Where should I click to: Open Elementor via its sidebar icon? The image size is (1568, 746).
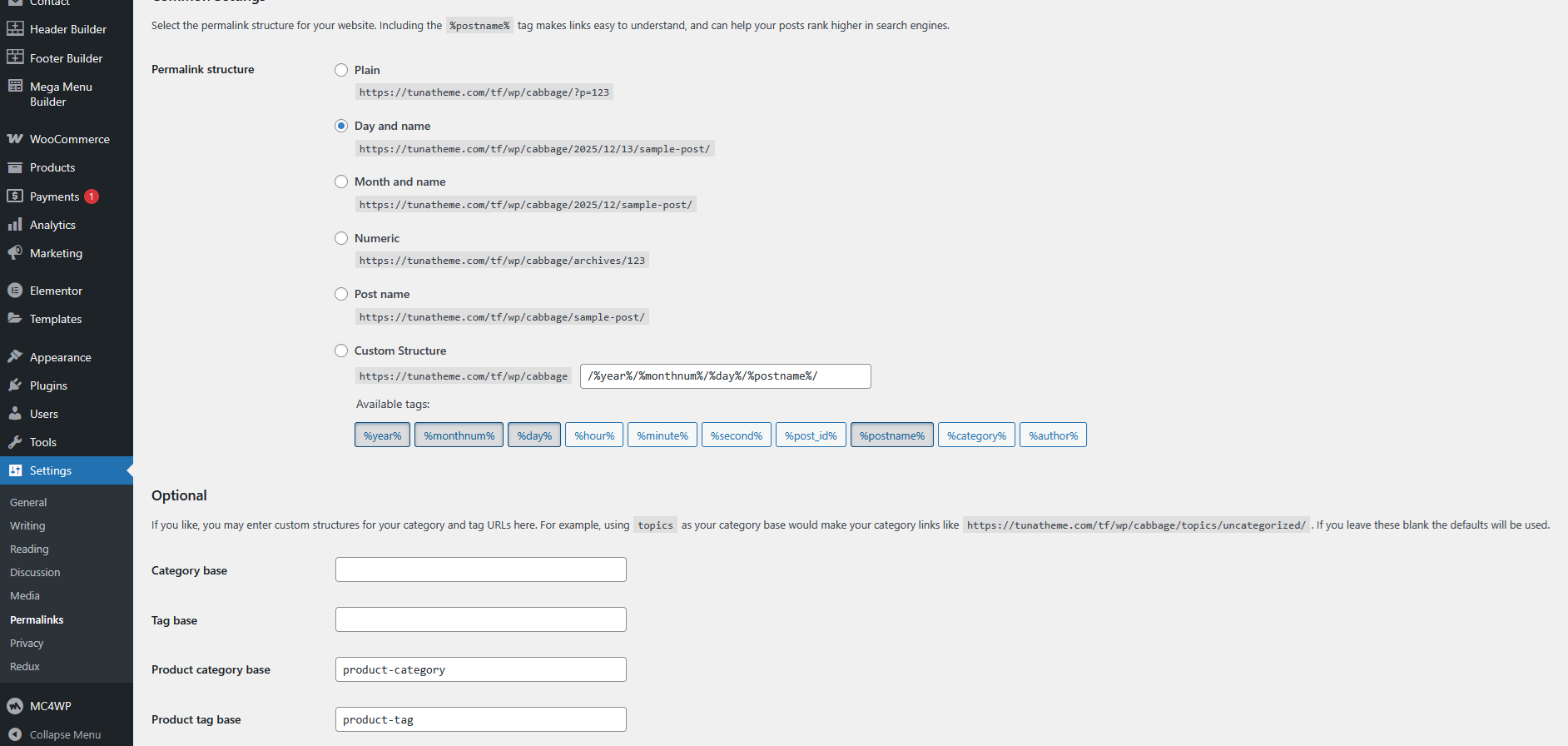[x=15, y=291]
